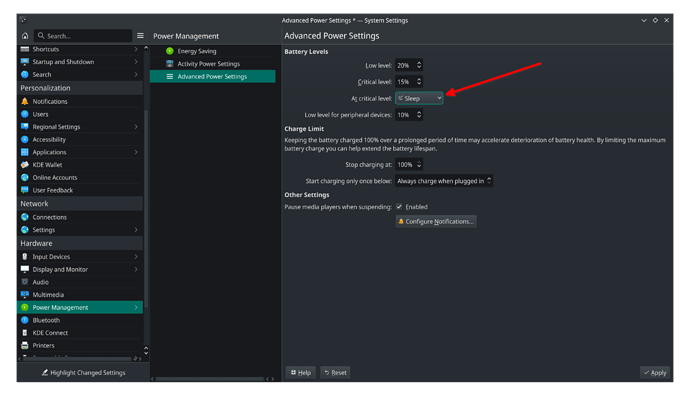
Task: Open the Bluetooth settings row
Action: (80, 320)
